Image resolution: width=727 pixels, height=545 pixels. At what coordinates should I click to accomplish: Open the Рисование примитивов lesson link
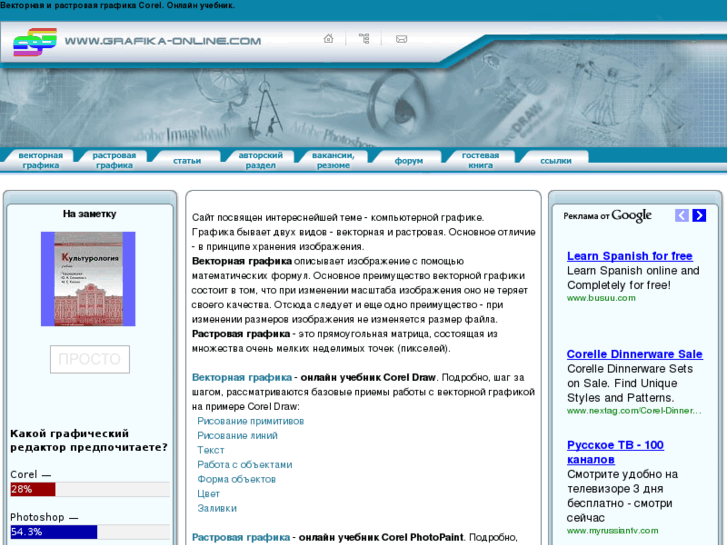(x=251, y=421)
